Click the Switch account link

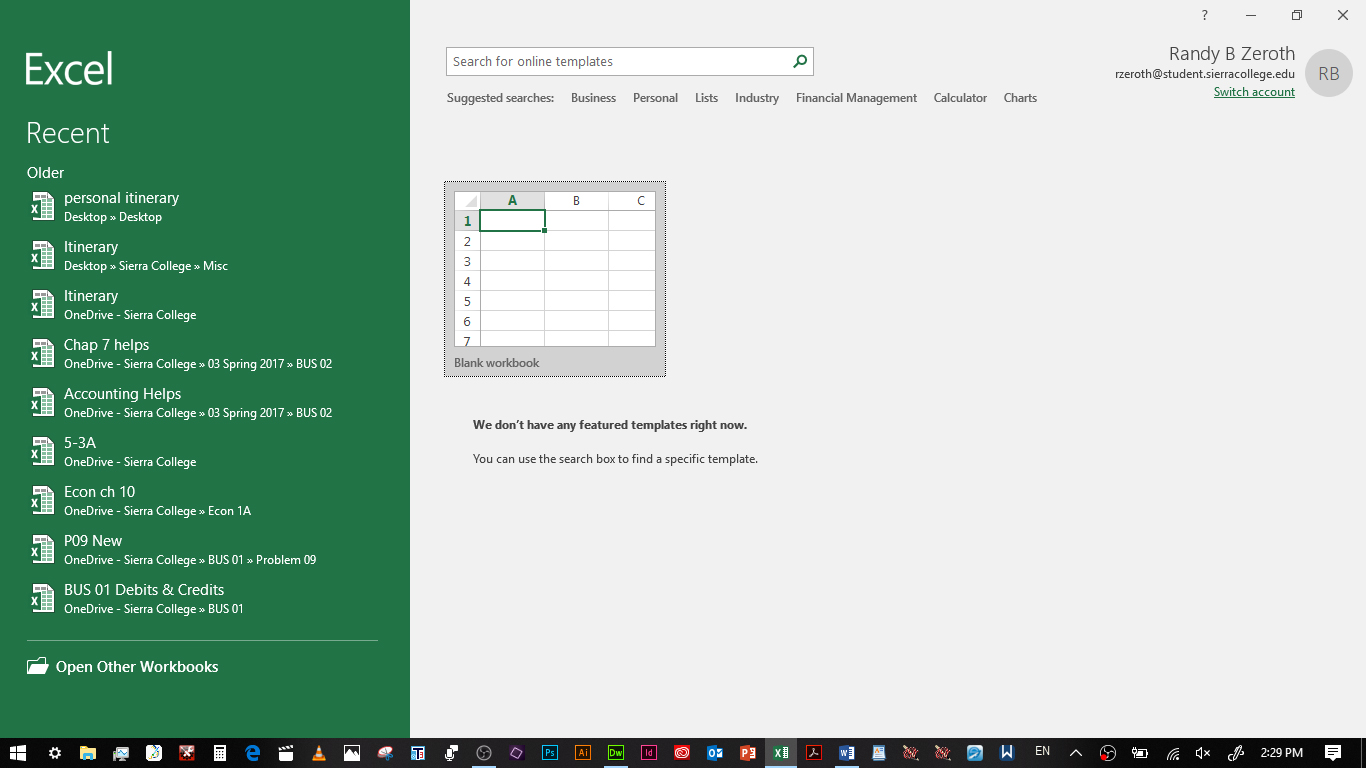(1254, 92)
